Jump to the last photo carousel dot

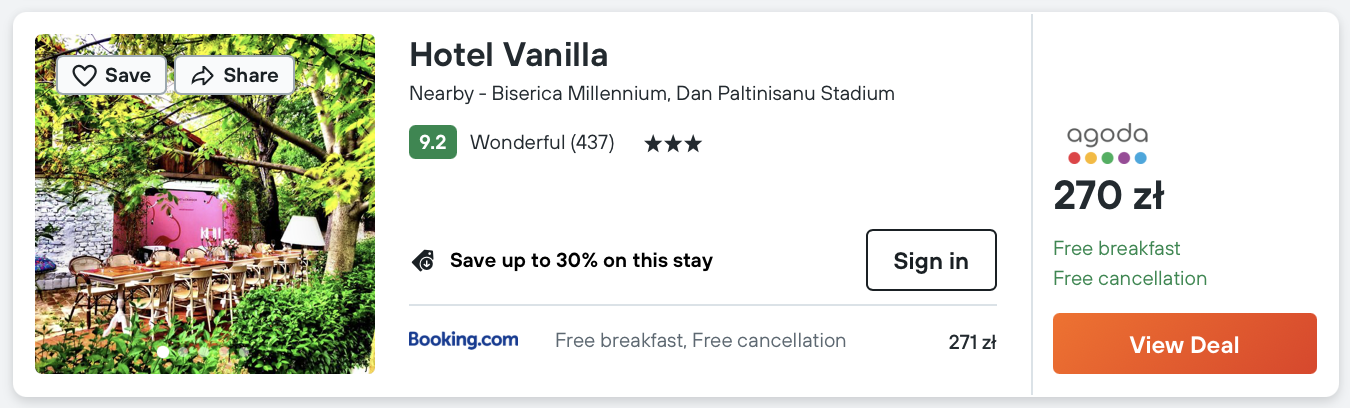244,351
